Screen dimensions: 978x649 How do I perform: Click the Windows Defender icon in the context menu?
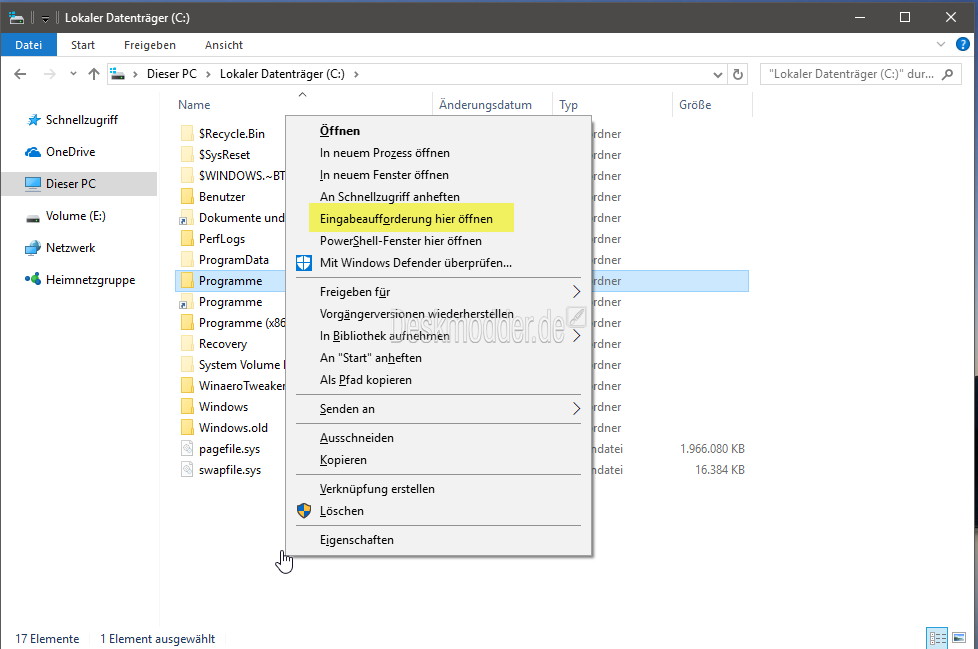(x=304, y=263)
